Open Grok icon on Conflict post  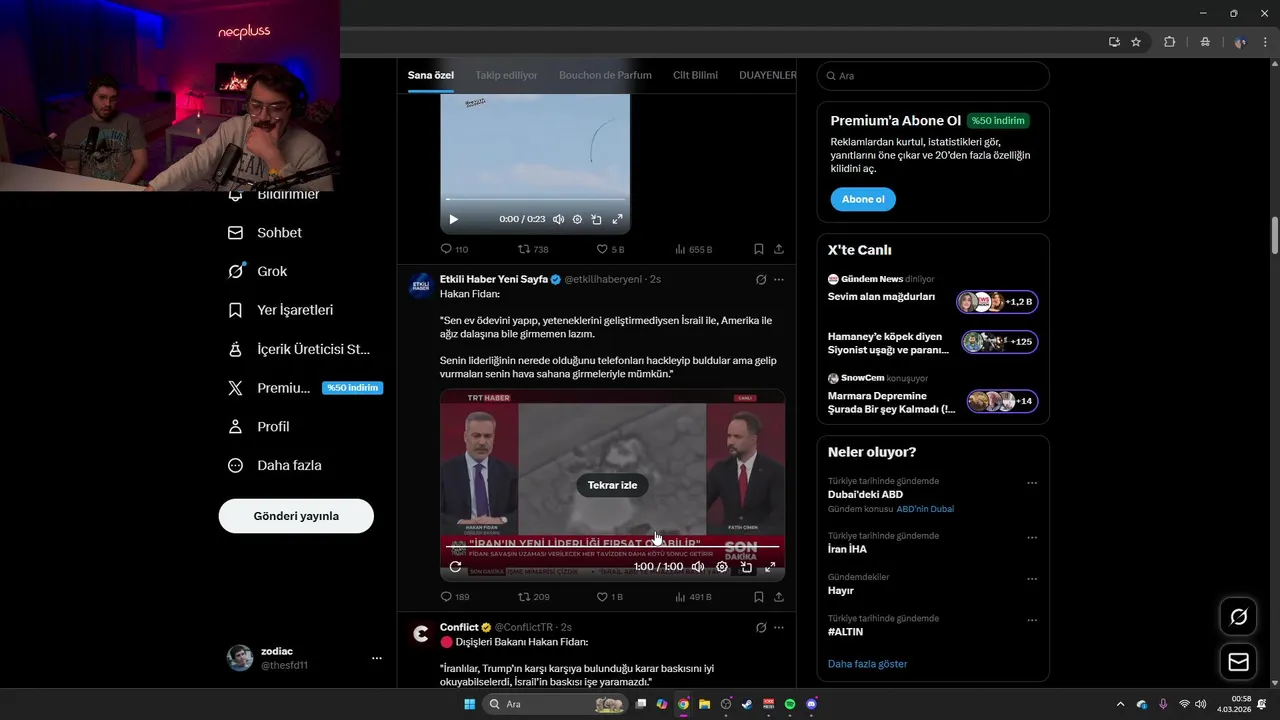click(x=761, y=628)
